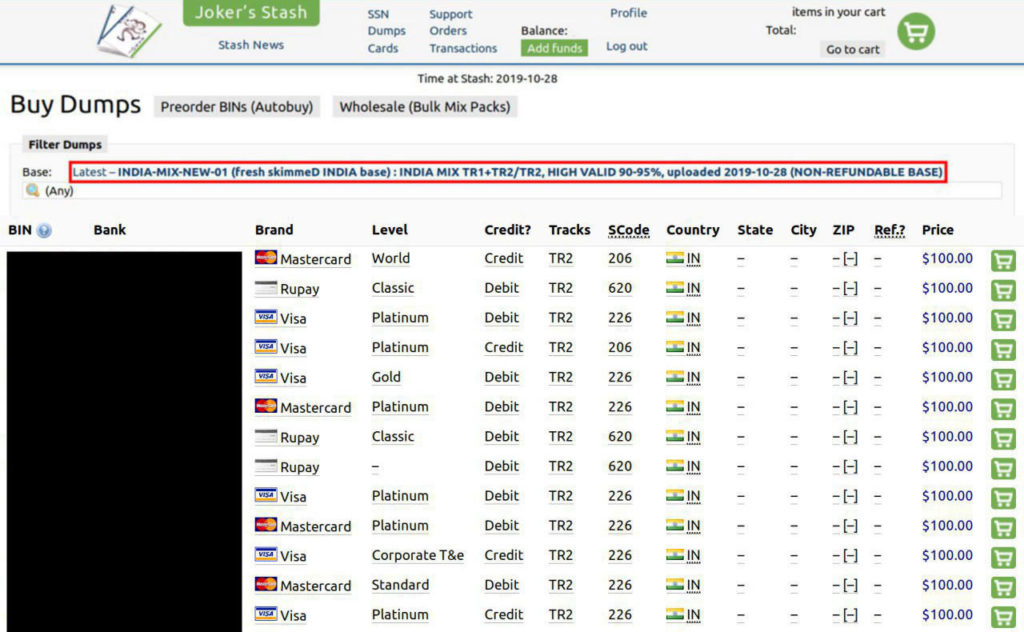Add the Mastercard Standard dump to cart
Screen dimensions: 1024x632
pos(1002,586)
